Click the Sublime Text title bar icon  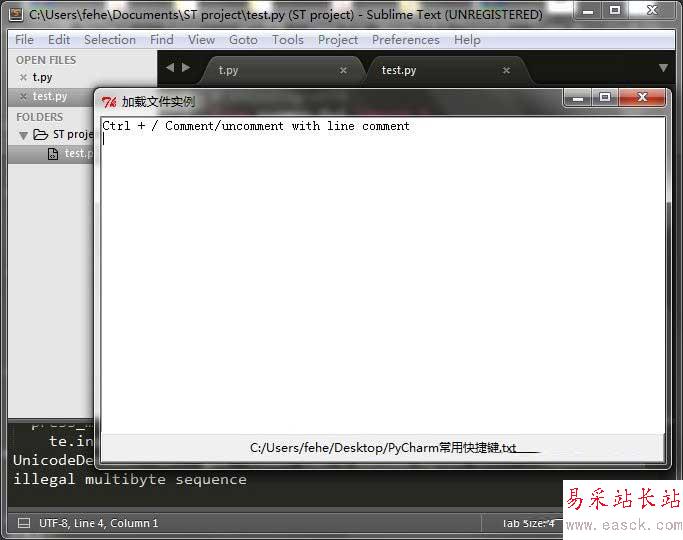16,14
